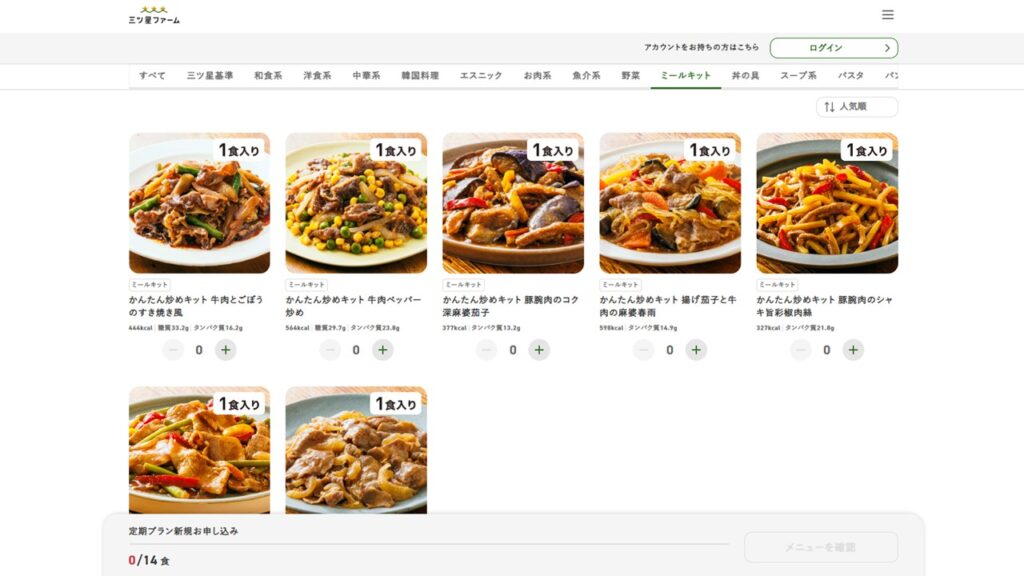This screenshot has width=1024, height=576.
Task: Click plus for 豚腕肉のシャキ旨彩椒肉絲
Action: (x=853, y=350)
